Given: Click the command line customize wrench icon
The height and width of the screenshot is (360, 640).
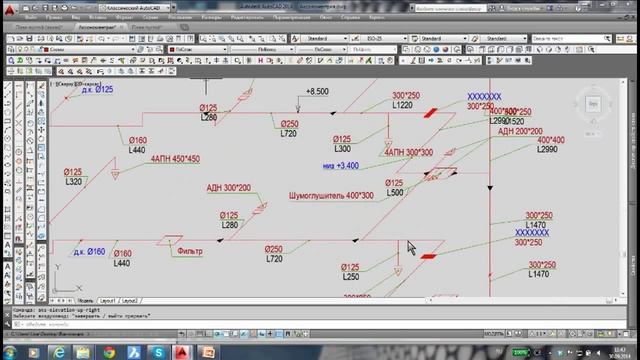Looking at the screenshot, I should (7, 324).
